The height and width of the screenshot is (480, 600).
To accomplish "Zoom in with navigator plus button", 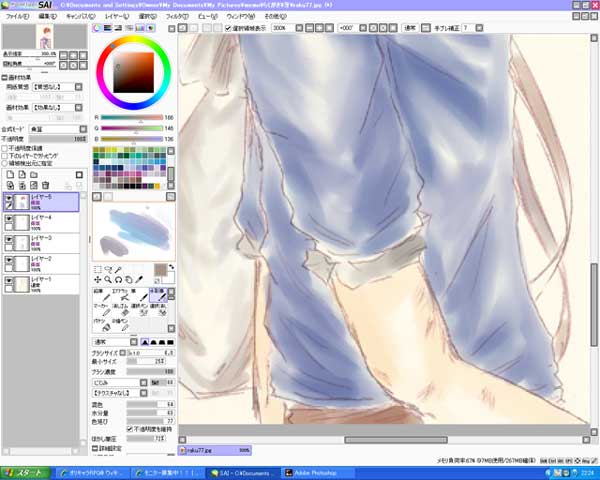I will coord(73,55).
